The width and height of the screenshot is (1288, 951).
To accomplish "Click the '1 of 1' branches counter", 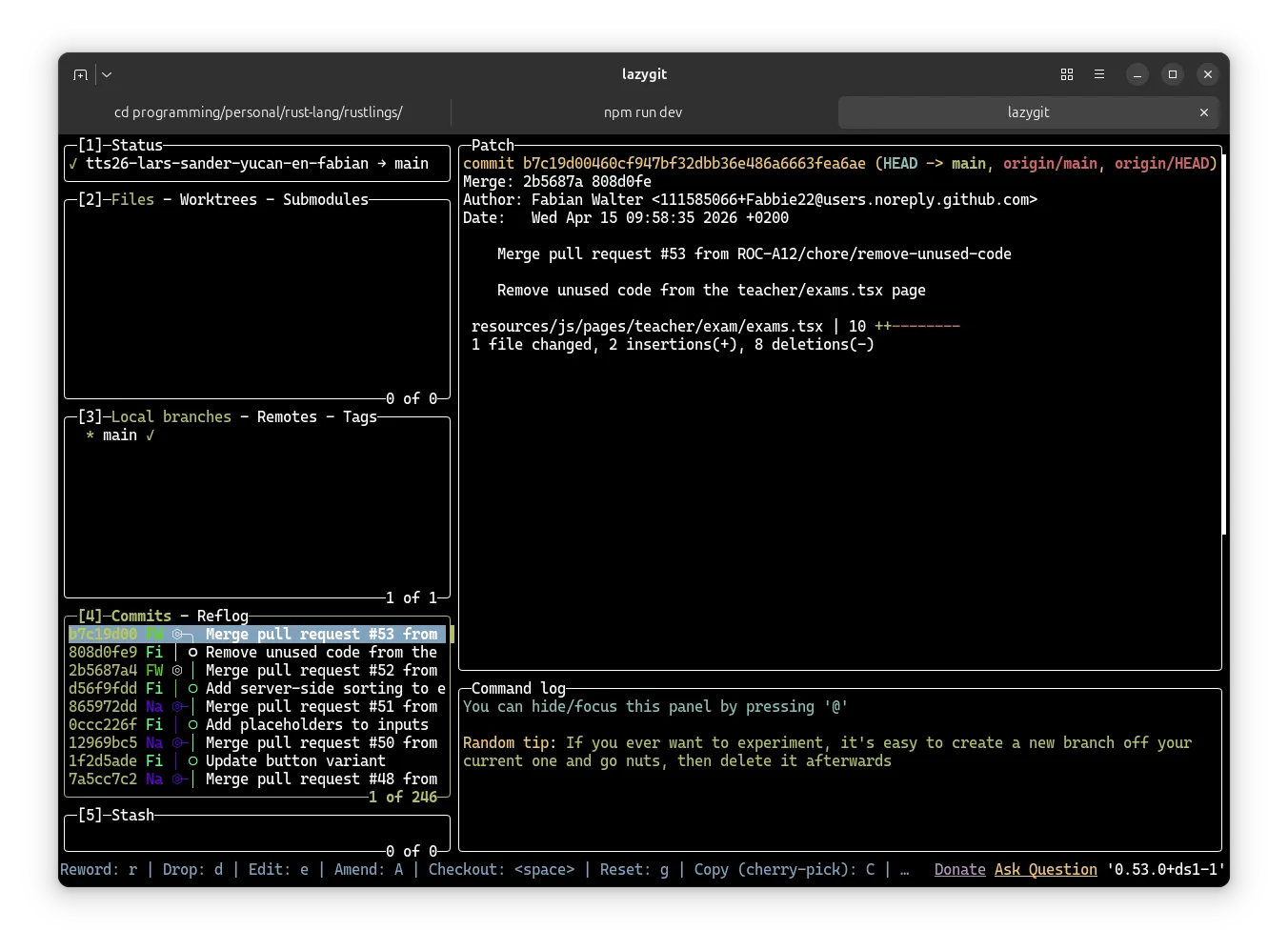I will 412,598.
